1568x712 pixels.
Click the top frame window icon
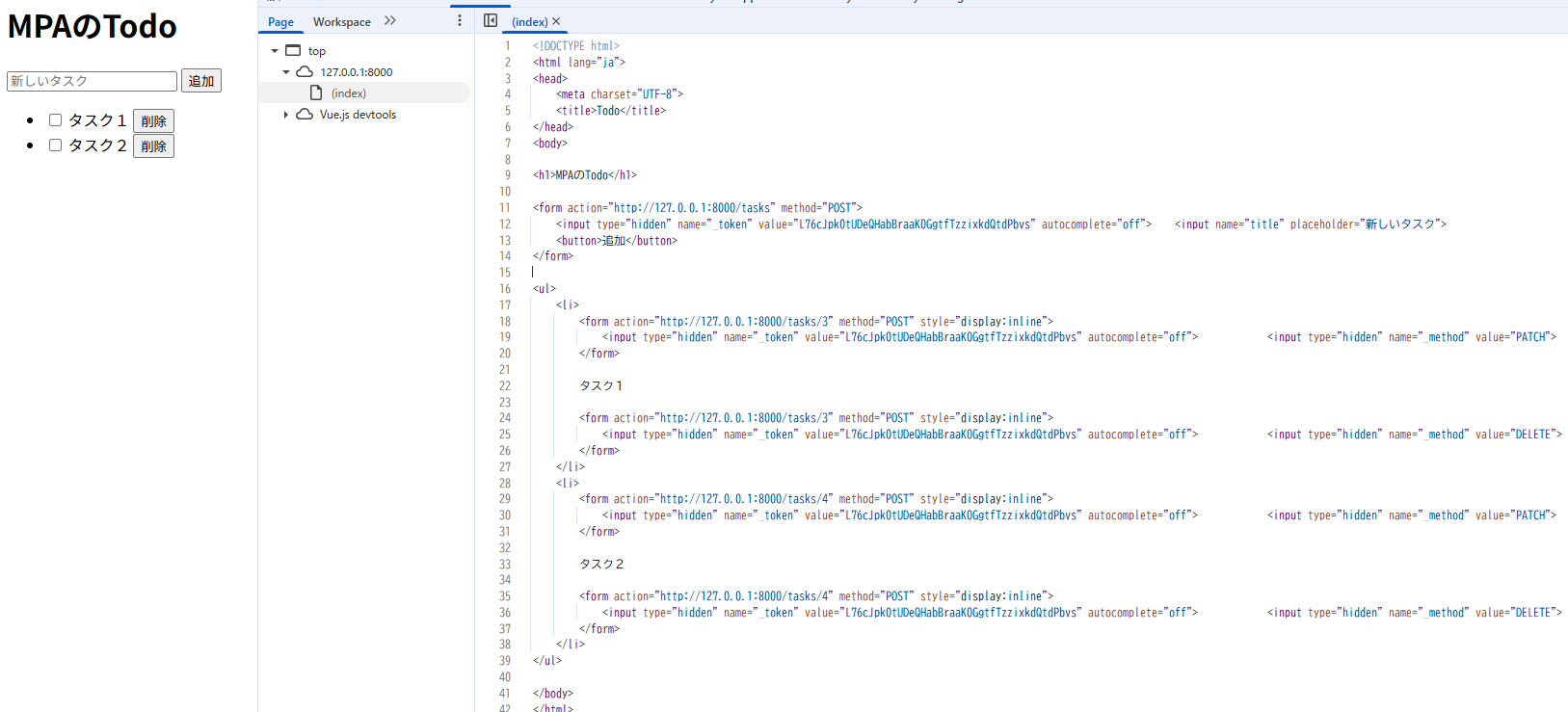point(293,51)
